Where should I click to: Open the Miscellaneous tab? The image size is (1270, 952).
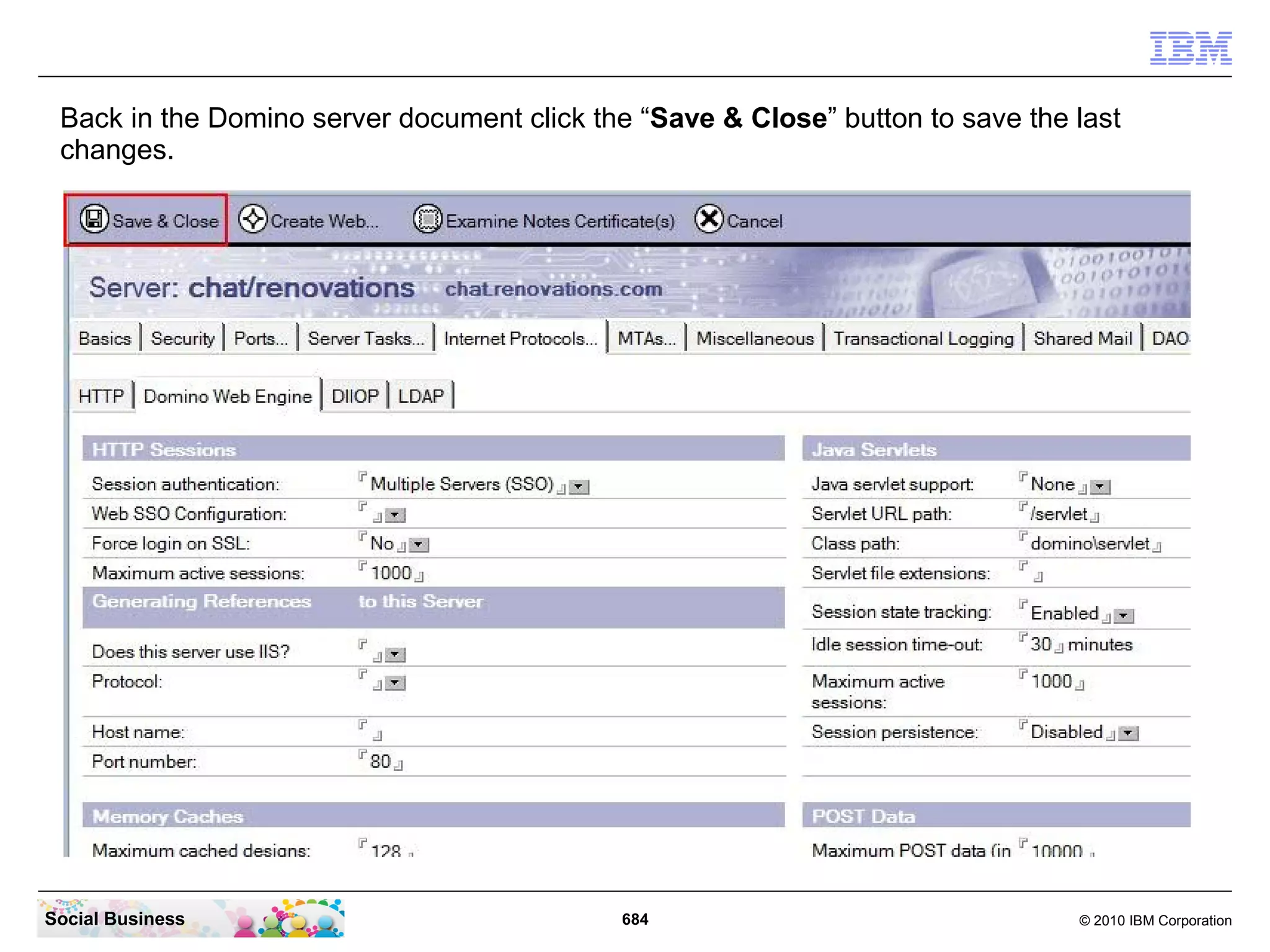[x=755, y=338]
